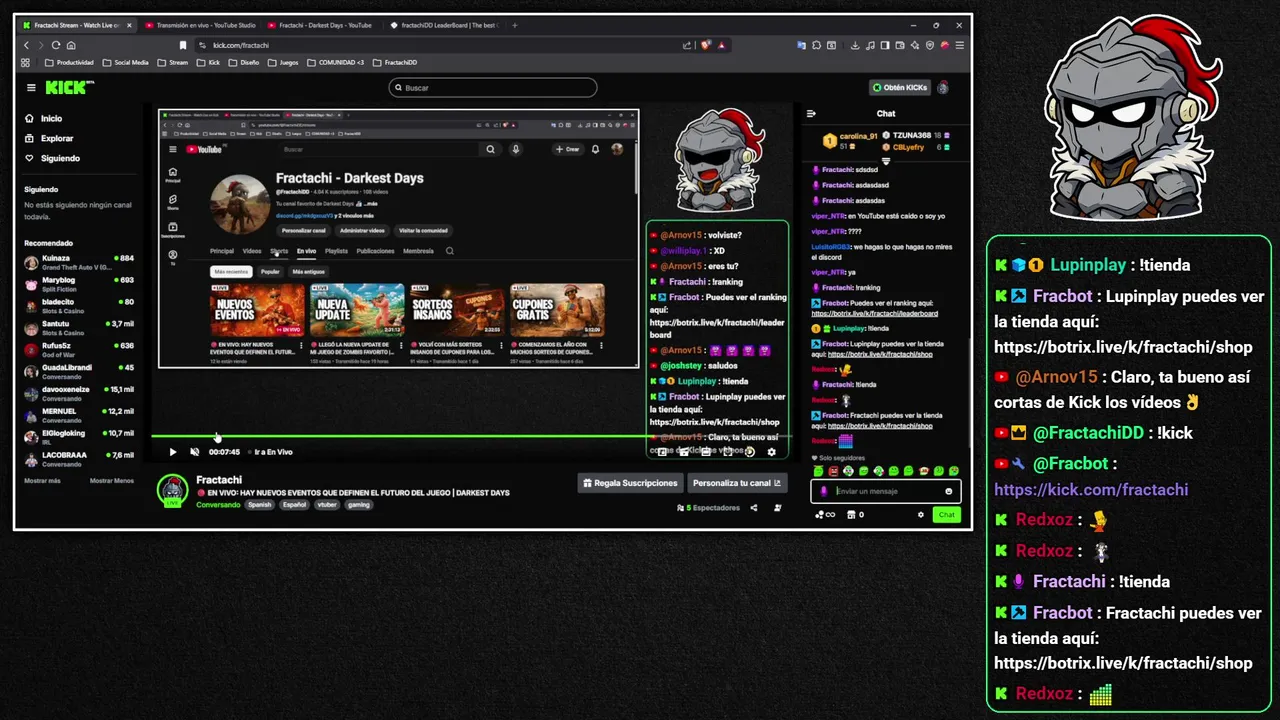Switch to YouTube Studio browser tab
The image size is (1280, 720).
point(199,25)
